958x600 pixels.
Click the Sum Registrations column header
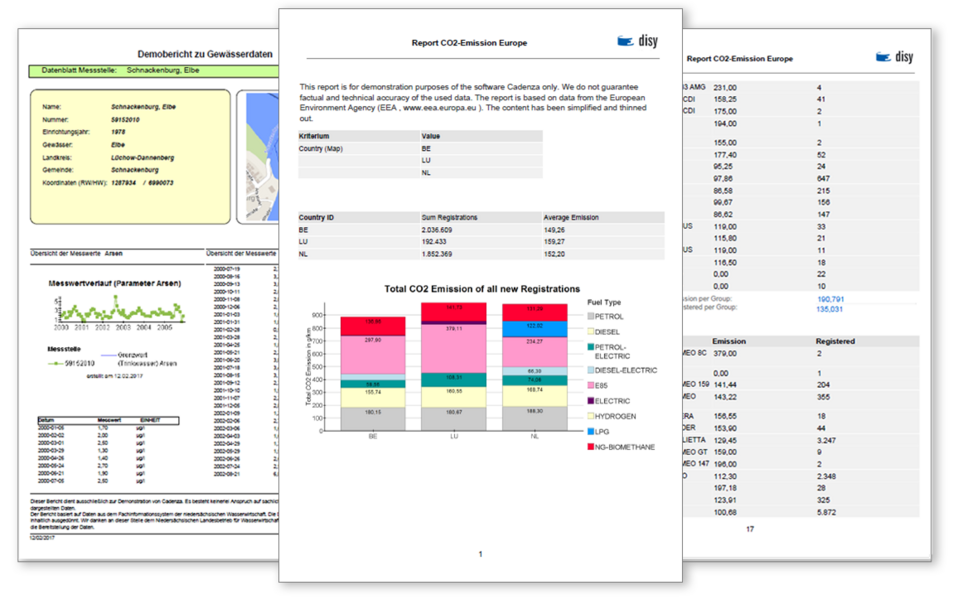click(450, 216)
